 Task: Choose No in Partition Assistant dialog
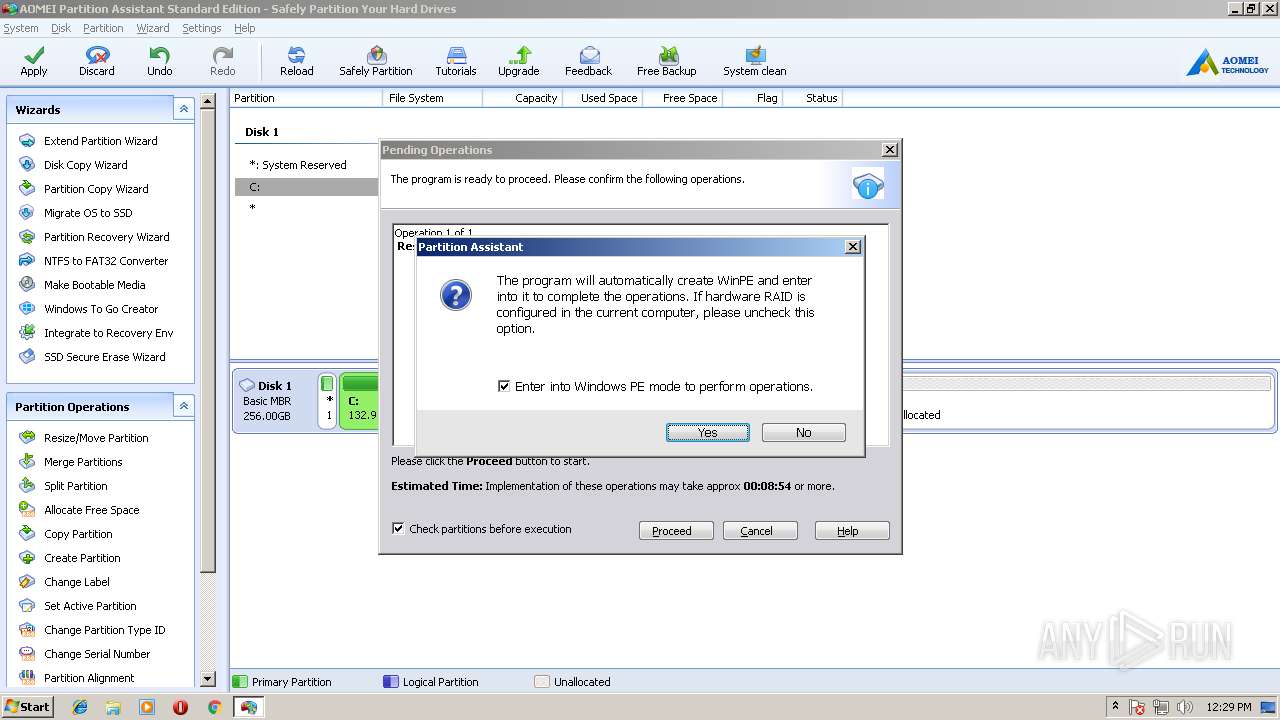(x=804, y=432)
